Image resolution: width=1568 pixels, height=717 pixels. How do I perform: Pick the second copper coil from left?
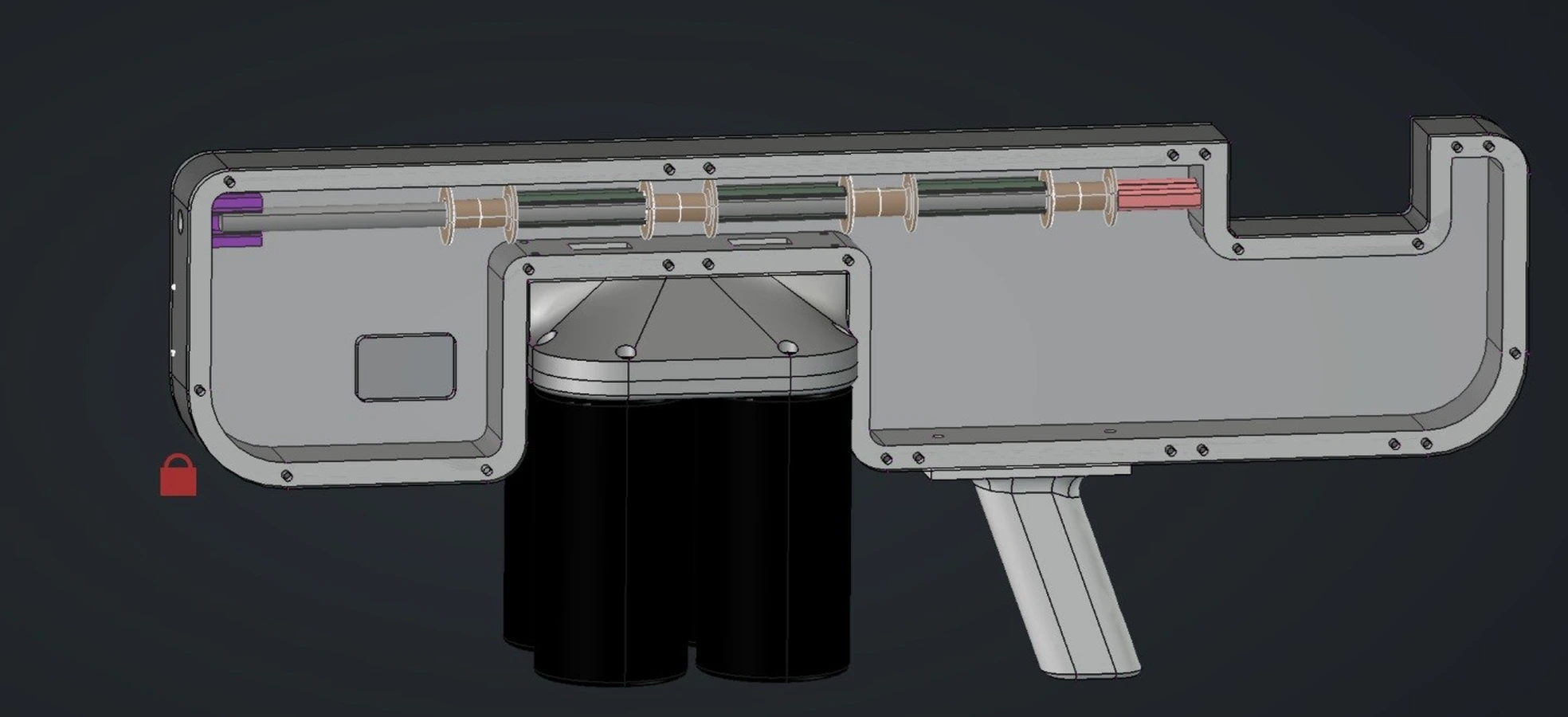(x=679, y=209)
